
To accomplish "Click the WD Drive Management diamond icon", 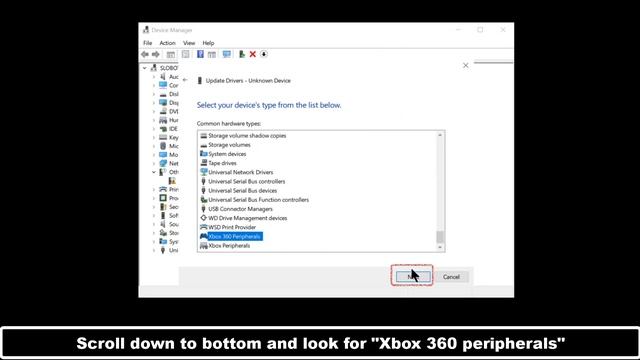I will tap(203, 218).
